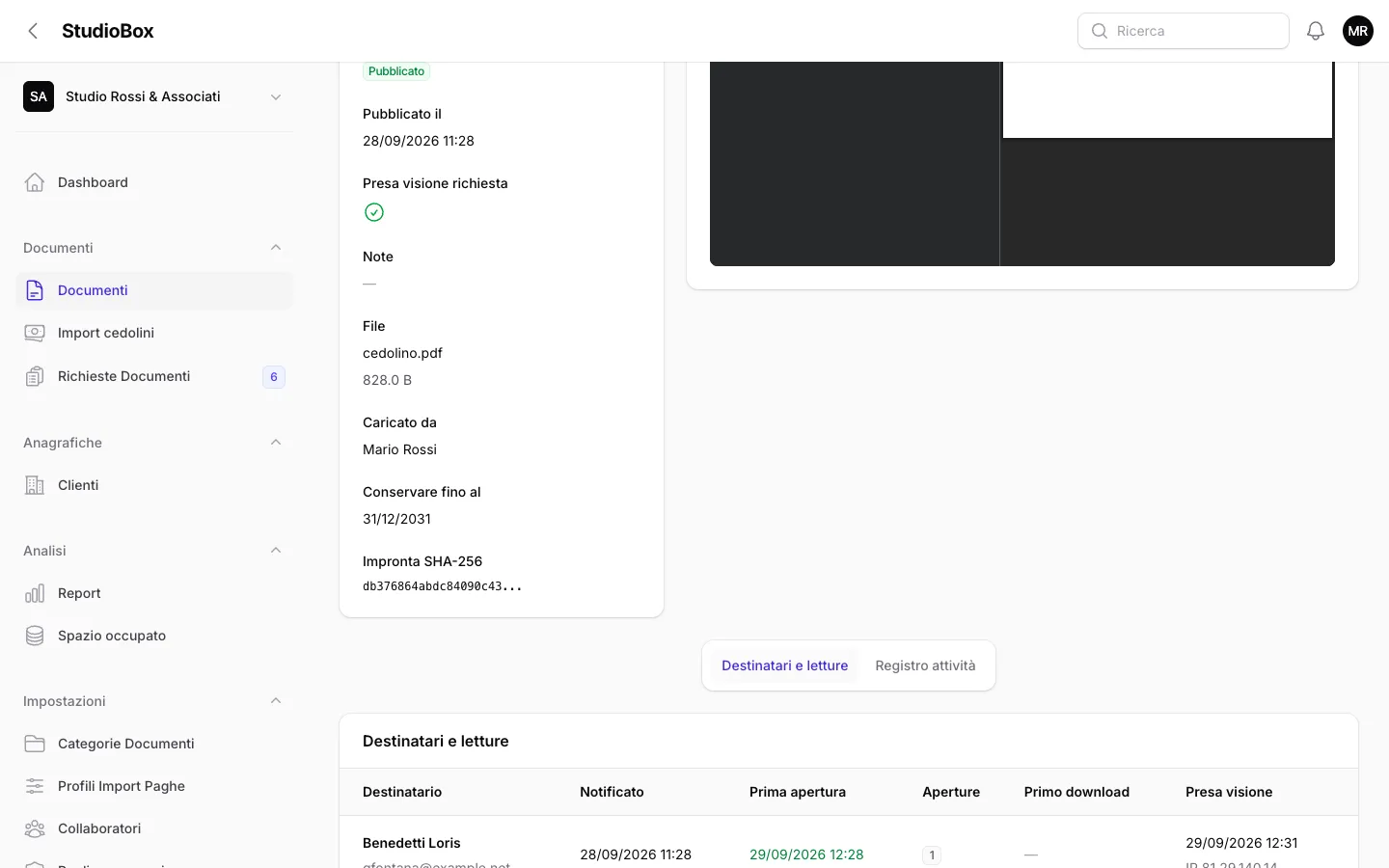Click the Clienti building icon
1389x868 pixels.
35,485
